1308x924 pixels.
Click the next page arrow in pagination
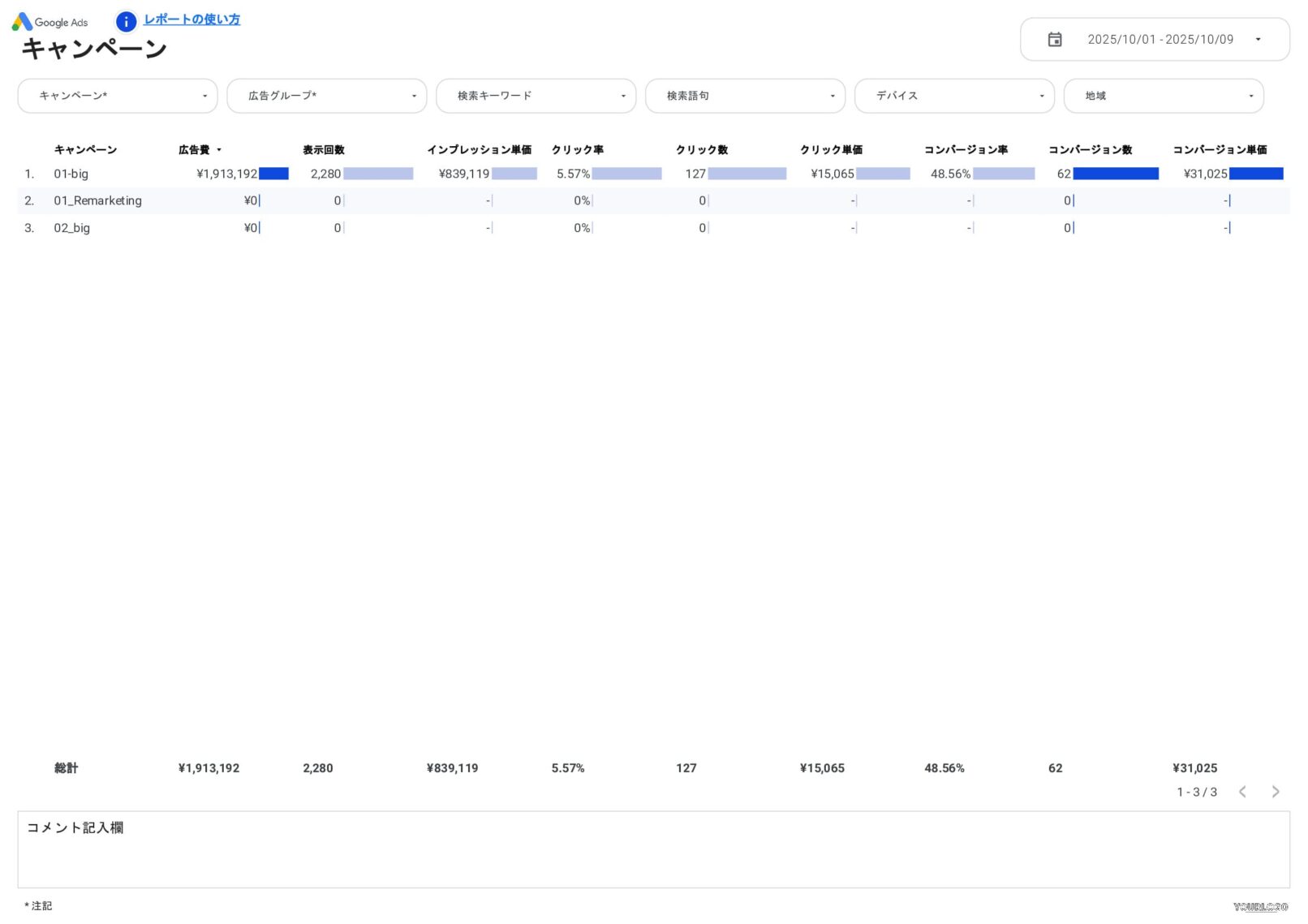[1275, 792]
